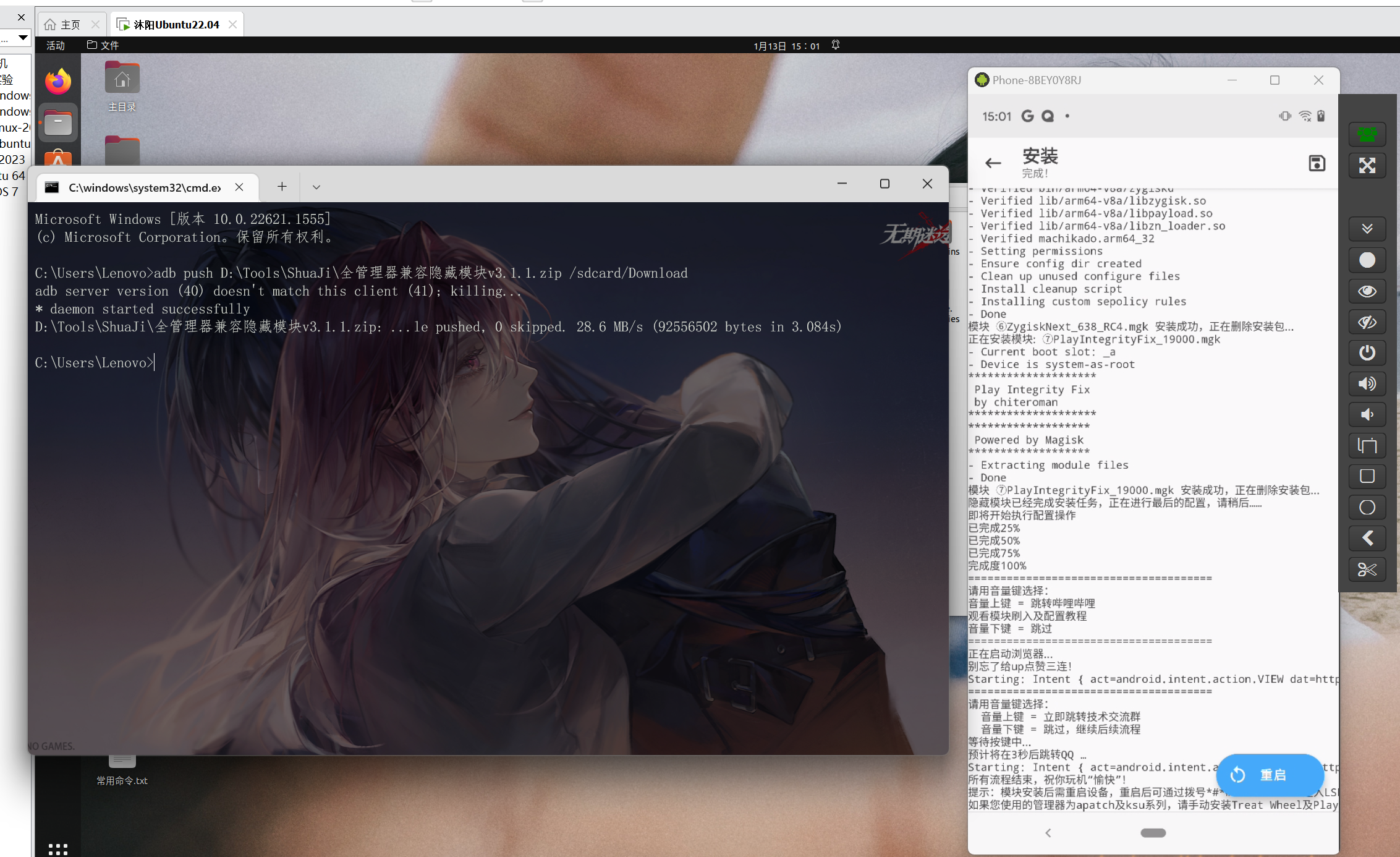Click the back chevron in side toolbar
Screen dimensions: 1400x857
point(1367,539)
